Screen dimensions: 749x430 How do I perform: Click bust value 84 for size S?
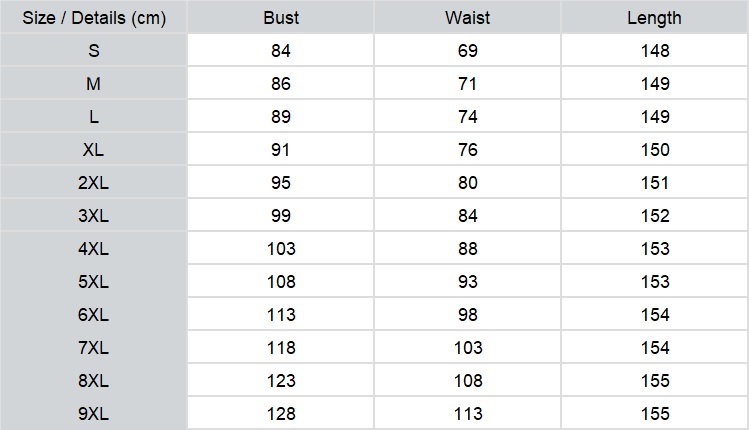[281, 51]
